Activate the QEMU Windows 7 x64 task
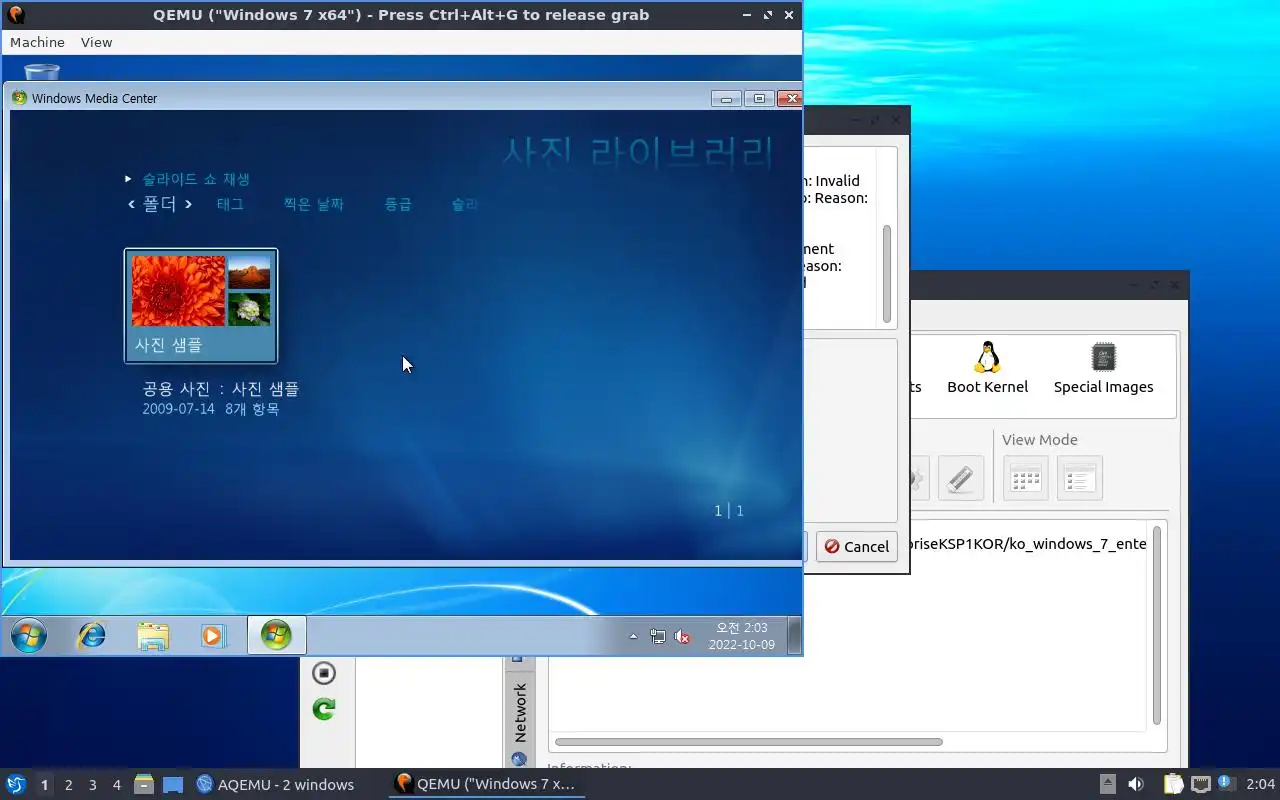The image size is (1280, 800). (485, 784)
